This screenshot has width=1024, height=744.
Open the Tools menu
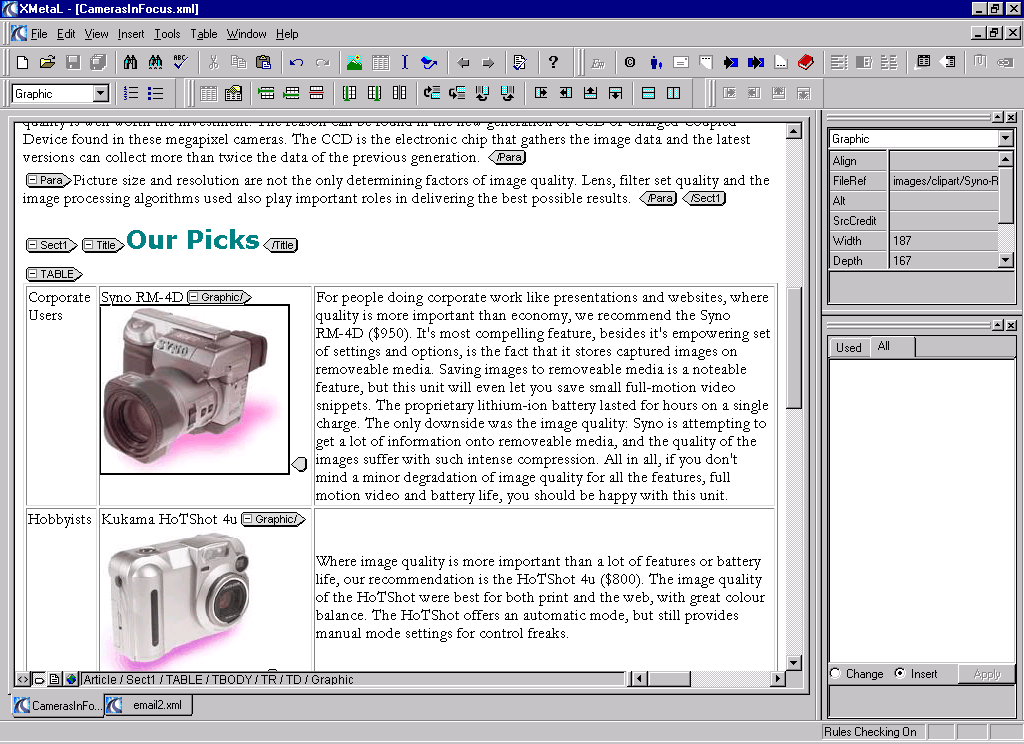pyautogui.click(x=167, y=34)
